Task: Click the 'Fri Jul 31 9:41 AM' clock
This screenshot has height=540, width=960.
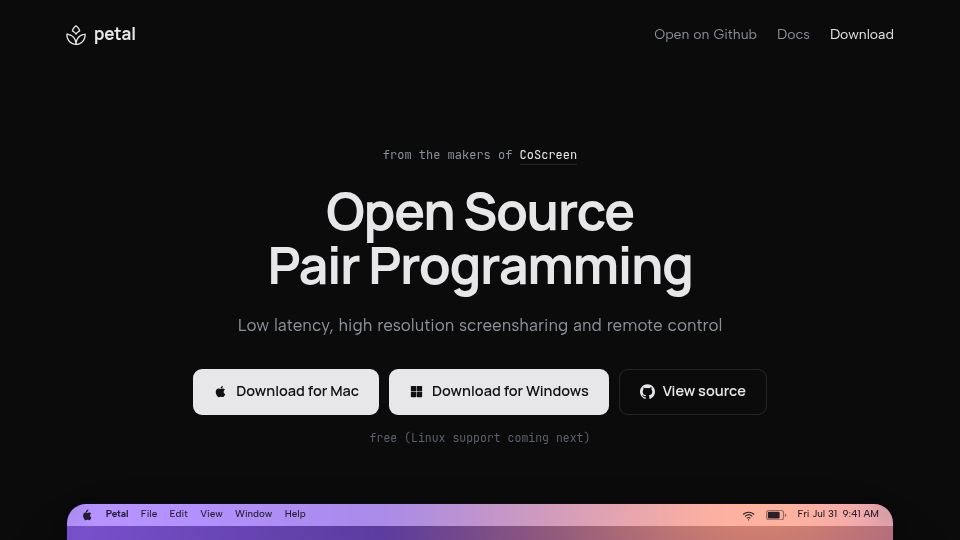Action: tap(838, 514)
